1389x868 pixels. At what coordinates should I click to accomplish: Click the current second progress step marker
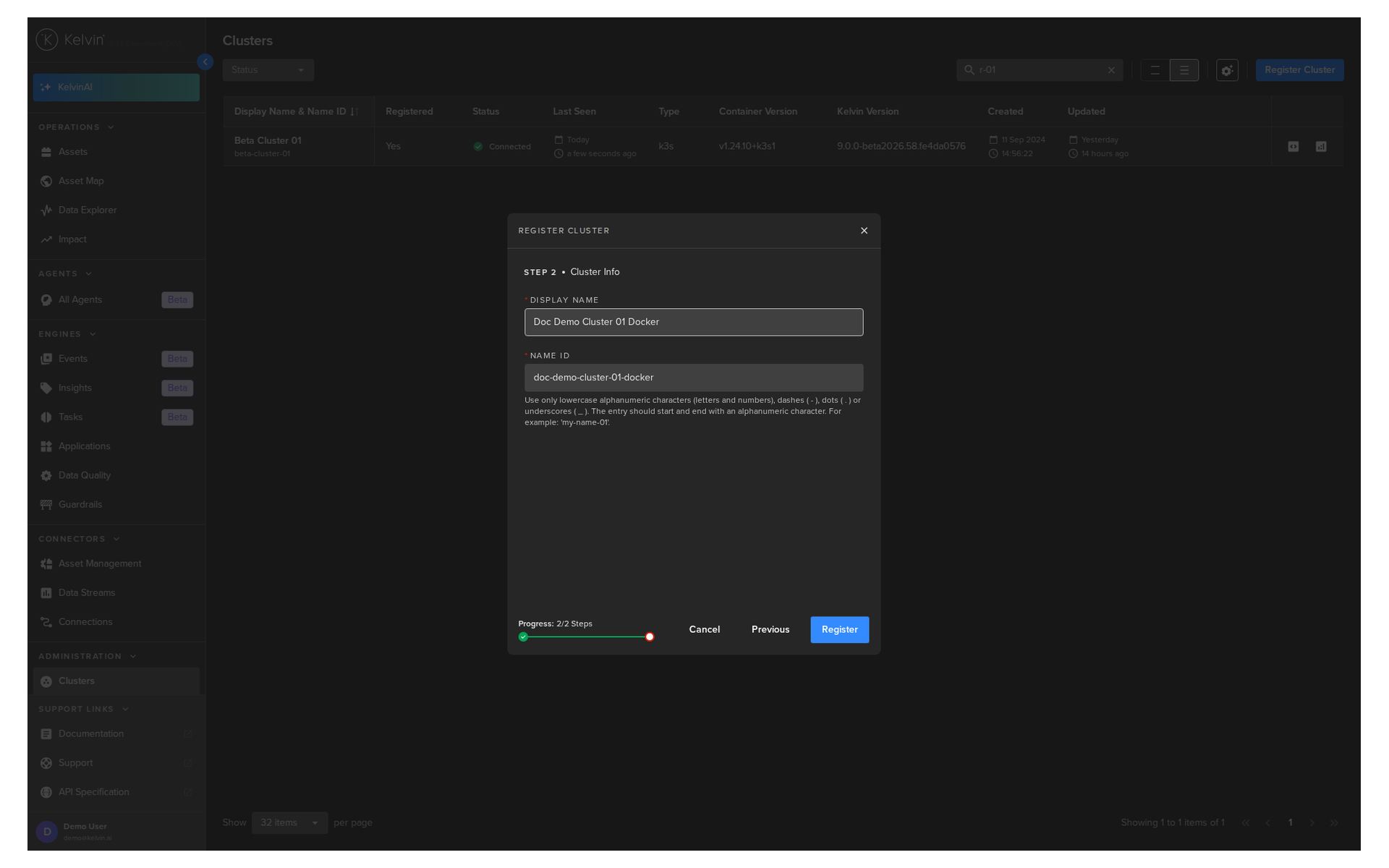[x=650, y=637]
